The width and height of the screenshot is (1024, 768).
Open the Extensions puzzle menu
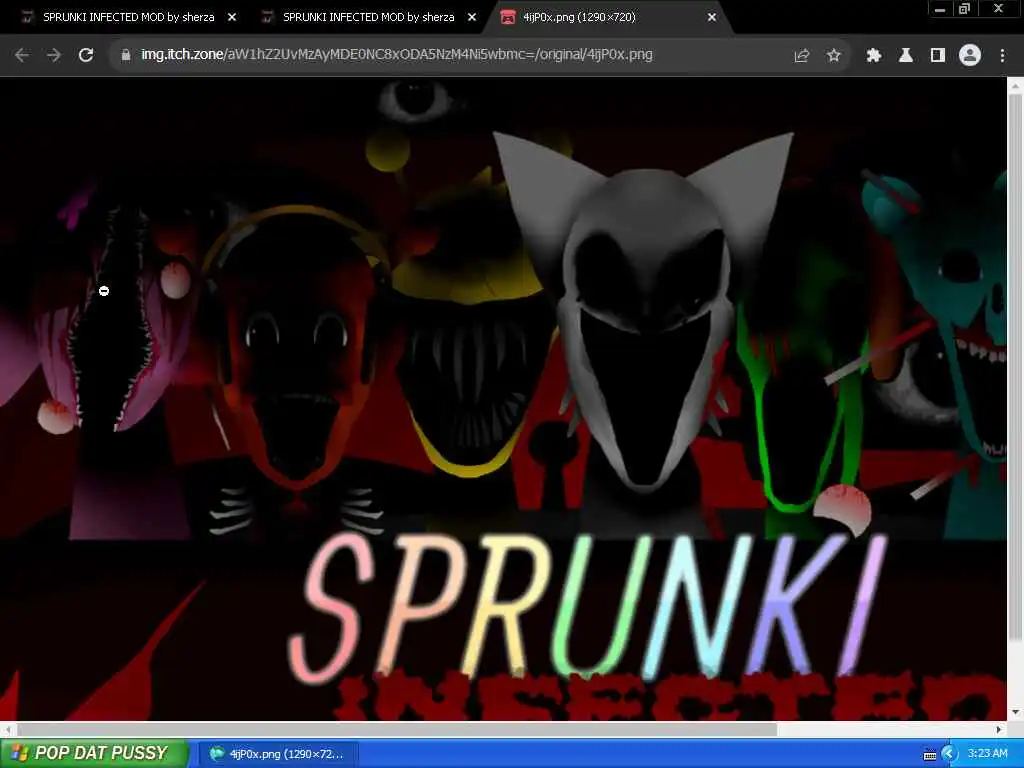[874, 56]
